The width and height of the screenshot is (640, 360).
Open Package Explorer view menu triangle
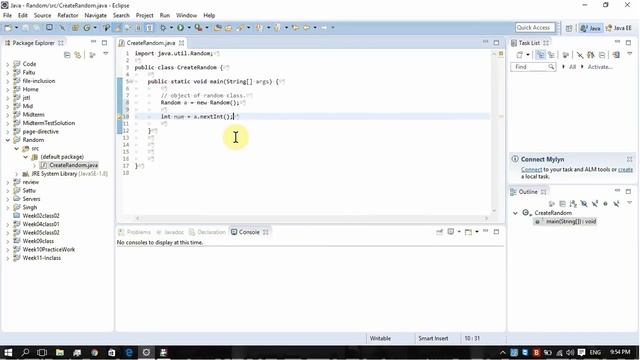point(105,54)
